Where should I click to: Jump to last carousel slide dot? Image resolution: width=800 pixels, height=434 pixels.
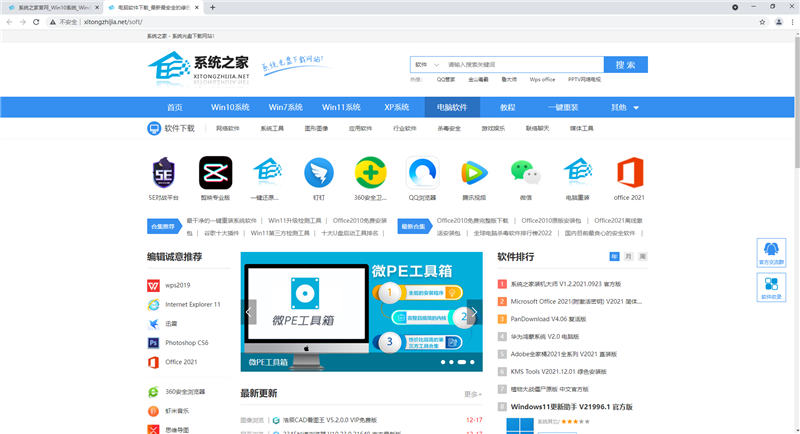(472, 362)
